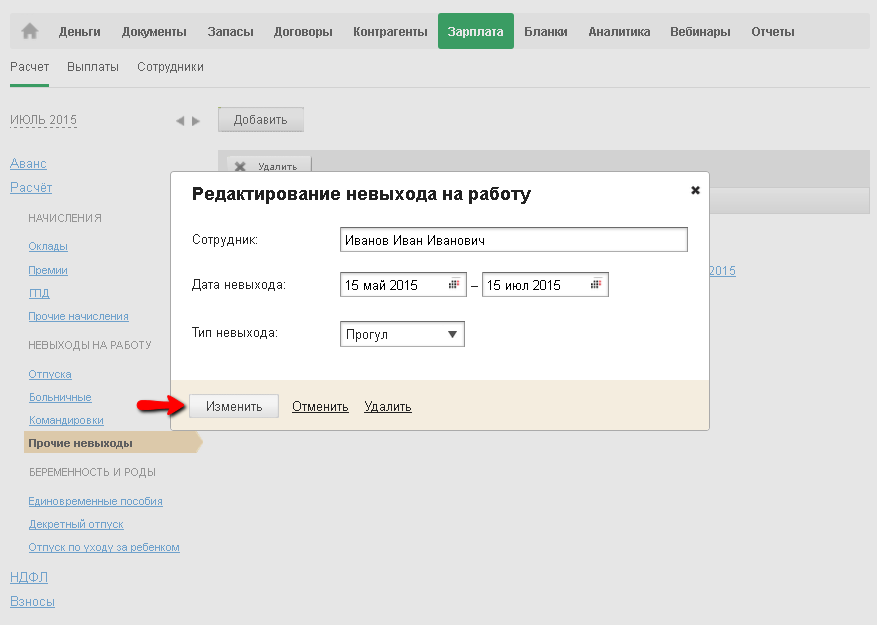Open Декретный отпуск in sidebar
Viewport: 877px width, 625px height.
(x=76, y=524)
